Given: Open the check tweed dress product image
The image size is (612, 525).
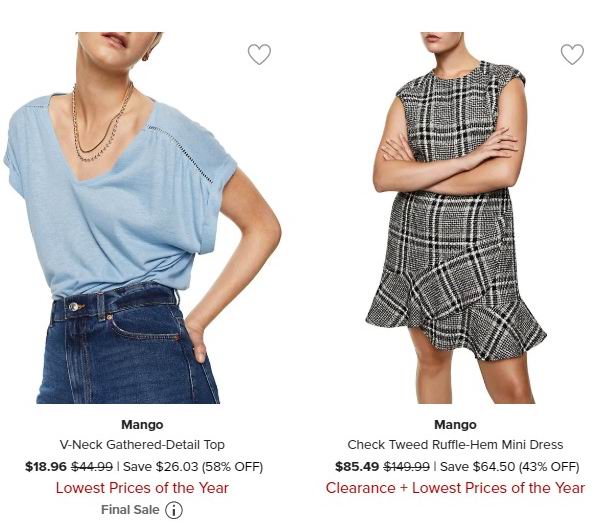Looking at the screenshot, I should [x=455, y=218].
